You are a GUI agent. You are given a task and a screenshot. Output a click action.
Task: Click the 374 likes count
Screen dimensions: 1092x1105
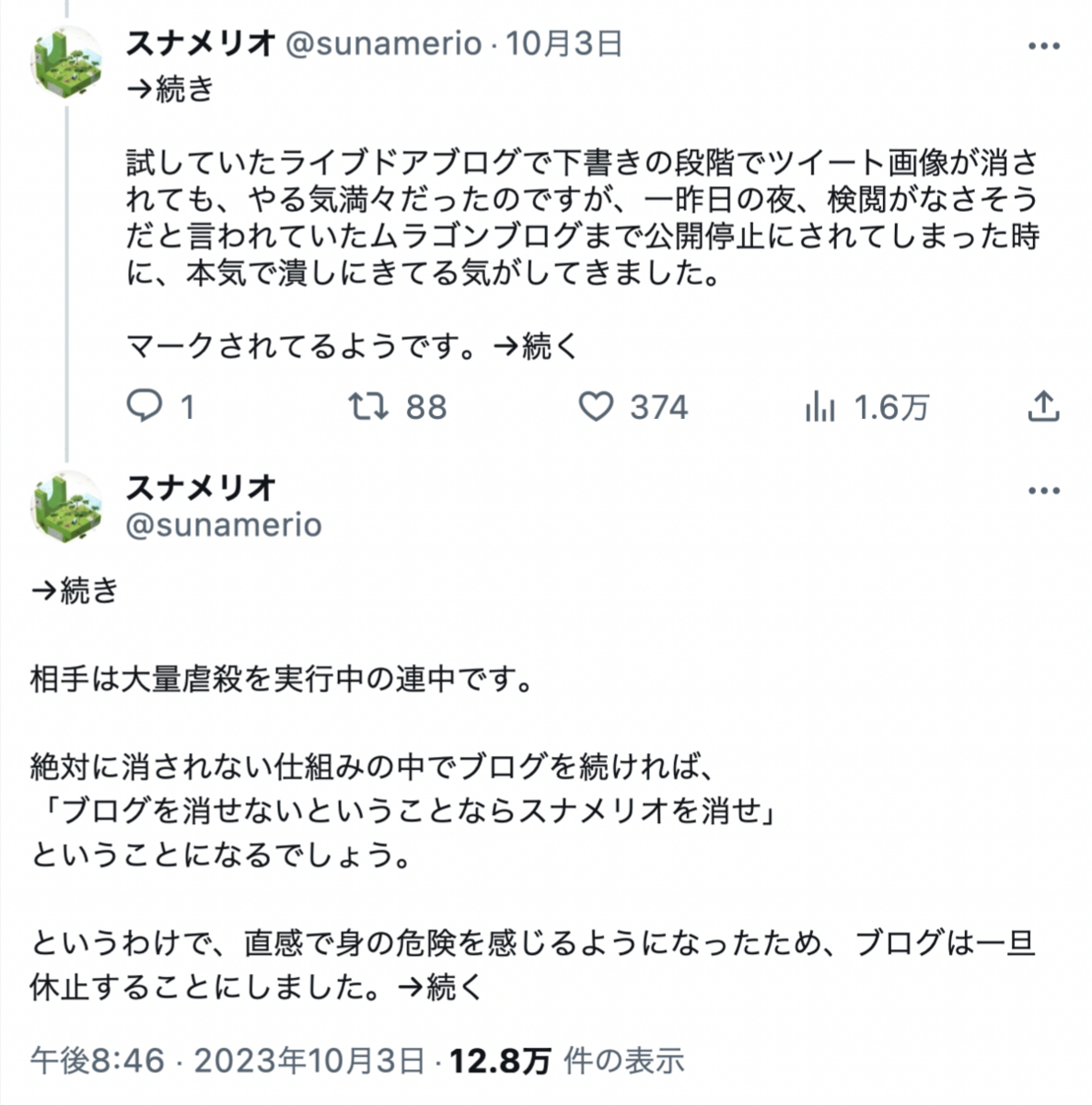pos(659,407)
